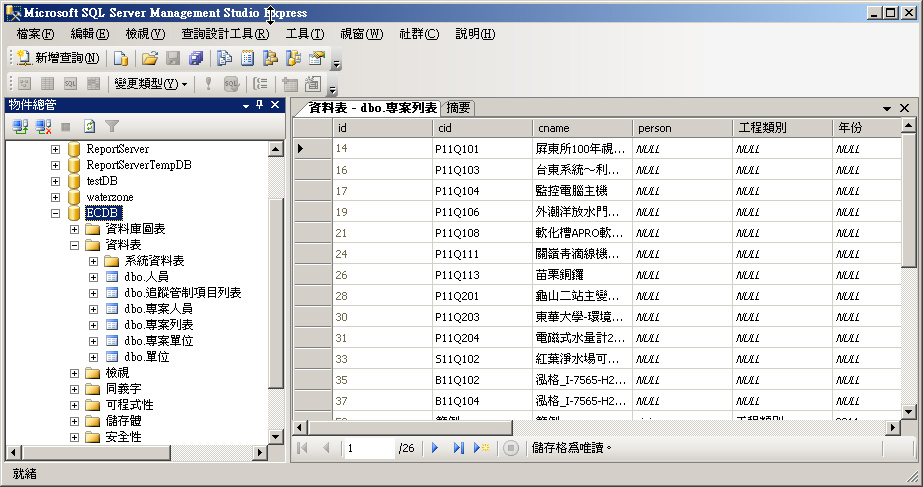Image resolution: width=923 pixels, height=487 pixels.
Task: Click the Add New Derived Table icon
Action: tap(313, 84)
